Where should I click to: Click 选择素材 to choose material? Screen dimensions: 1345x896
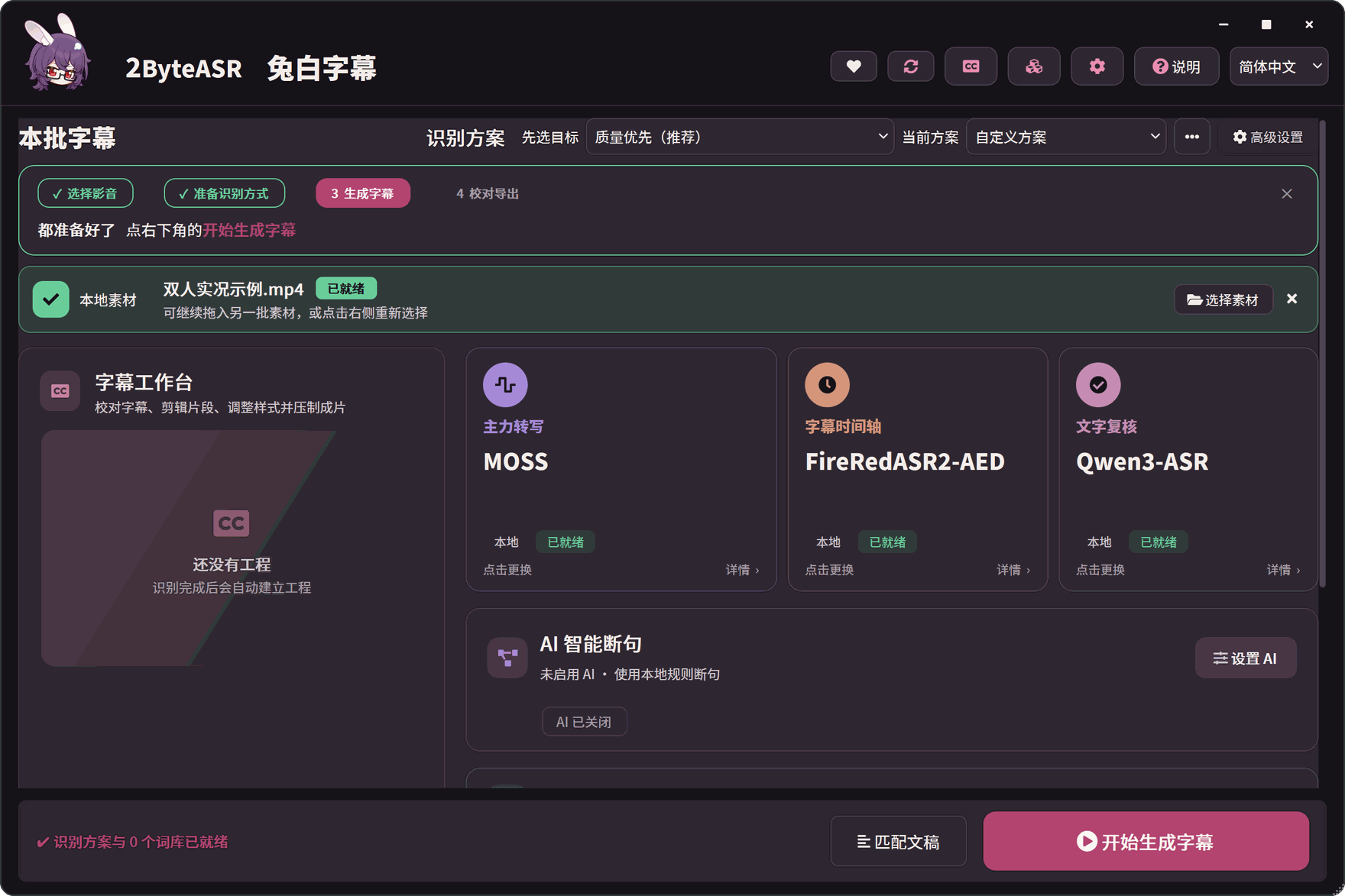pyautogui.click(x=1223, y=299)
